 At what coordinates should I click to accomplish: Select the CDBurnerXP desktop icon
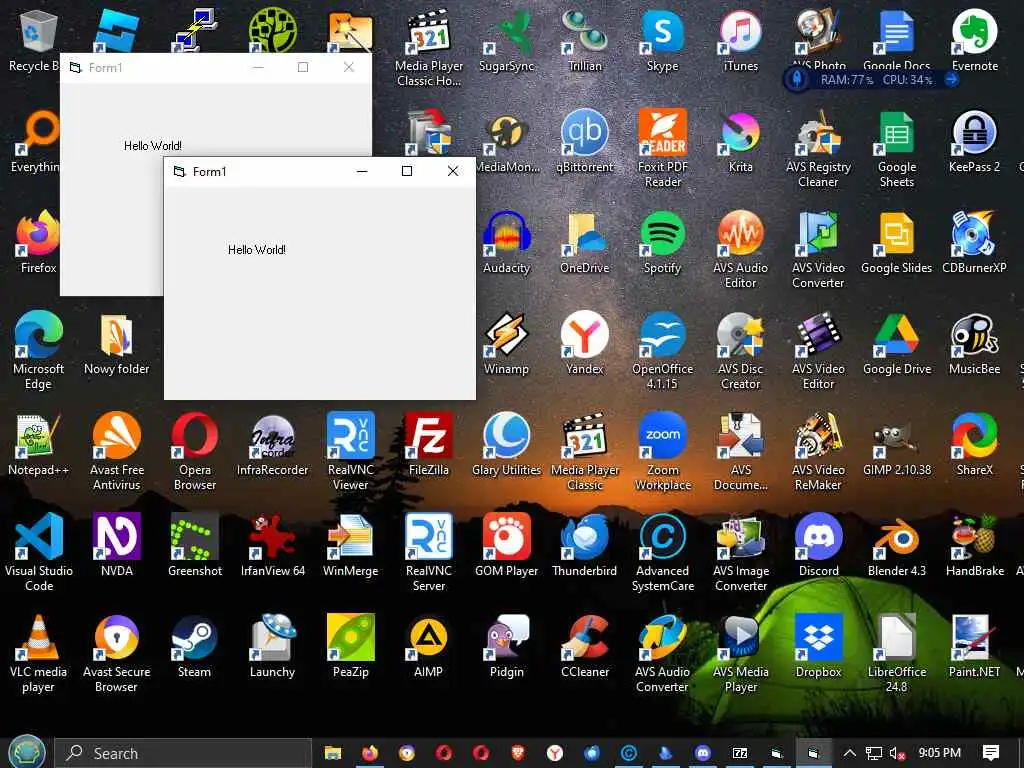[974, 242]
